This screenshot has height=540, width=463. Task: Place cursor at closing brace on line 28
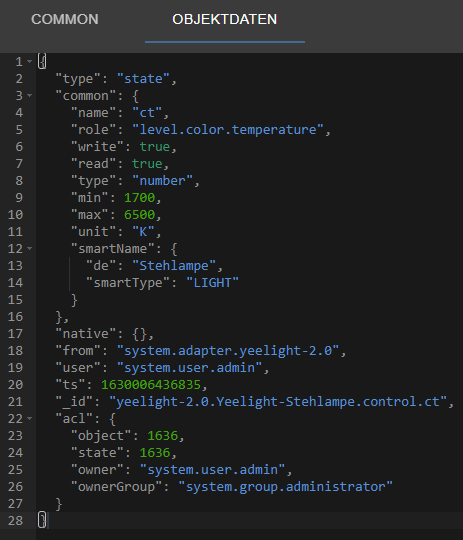(42, 520)
